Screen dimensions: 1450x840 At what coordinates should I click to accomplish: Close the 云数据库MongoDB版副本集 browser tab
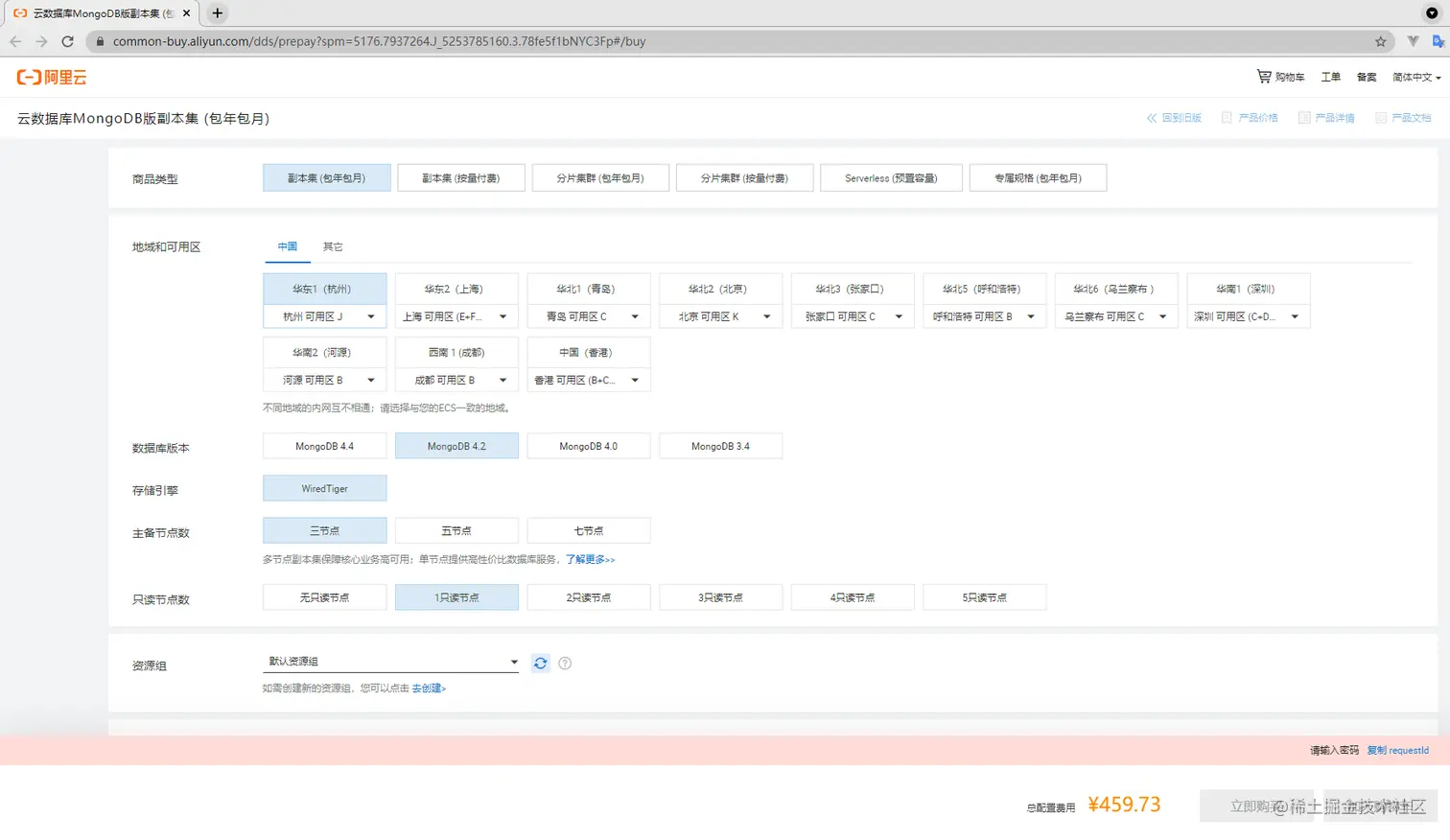[186, 13]
